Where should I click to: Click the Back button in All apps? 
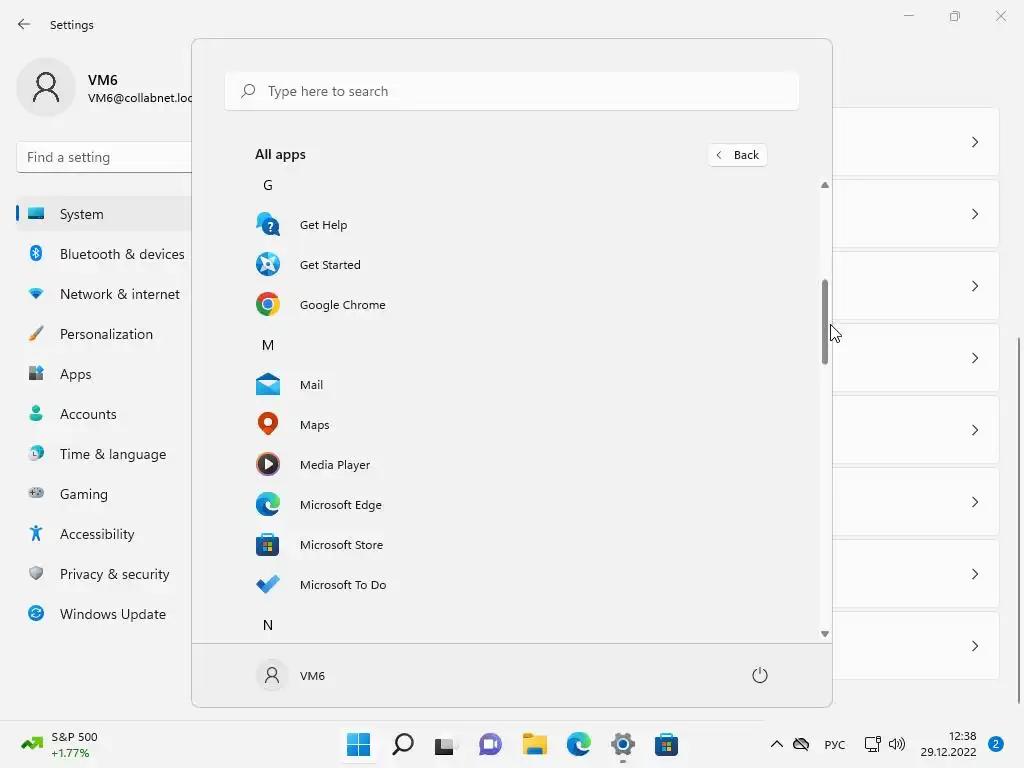pyautogui.click(x=737, y=155)
